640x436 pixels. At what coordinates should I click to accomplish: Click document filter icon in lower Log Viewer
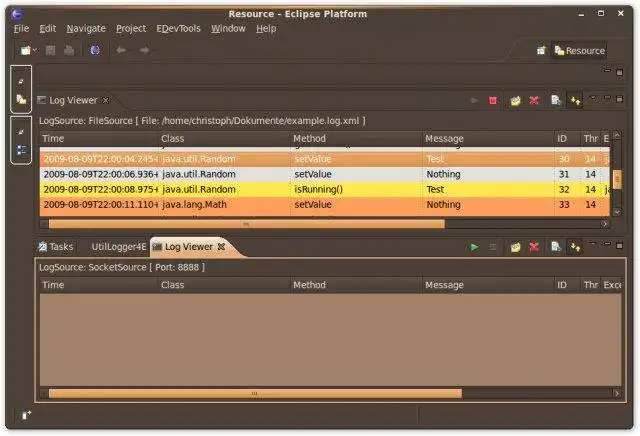pos(556,247)
